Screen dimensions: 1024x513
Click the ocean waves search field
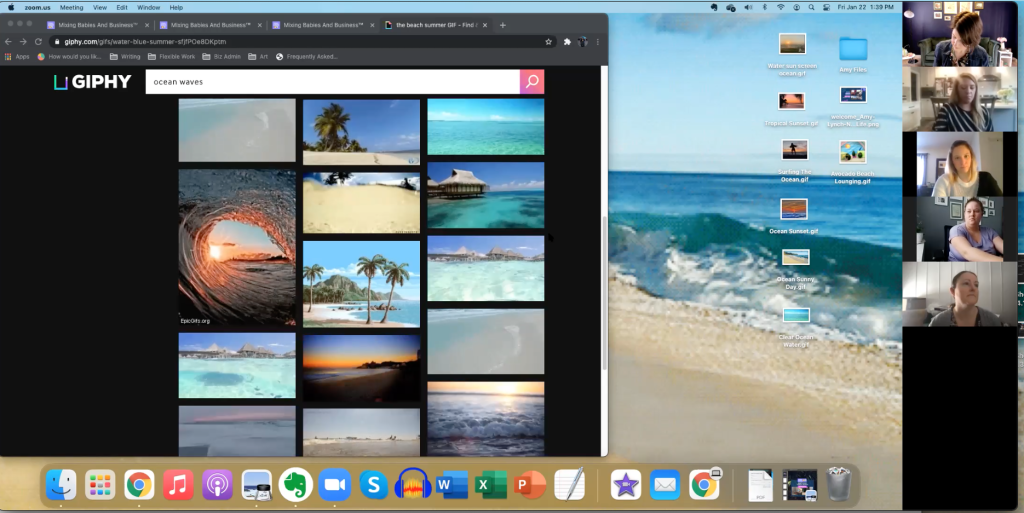coord(330,82)
